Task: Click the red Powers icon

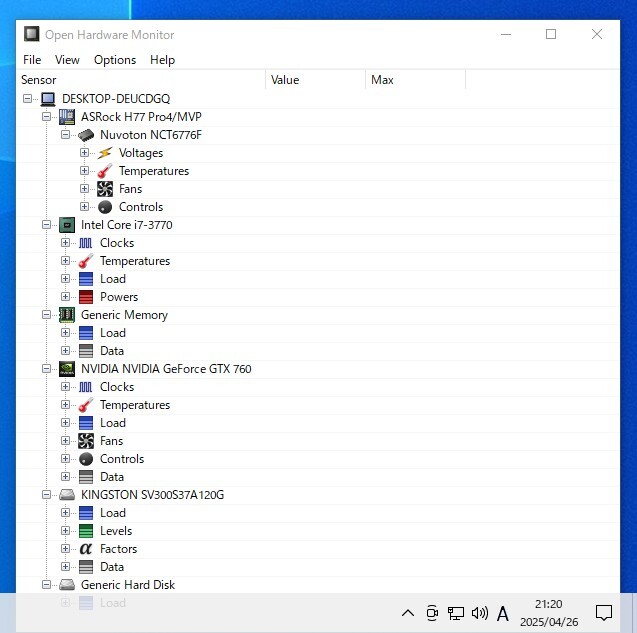Action: pos(86,297)
